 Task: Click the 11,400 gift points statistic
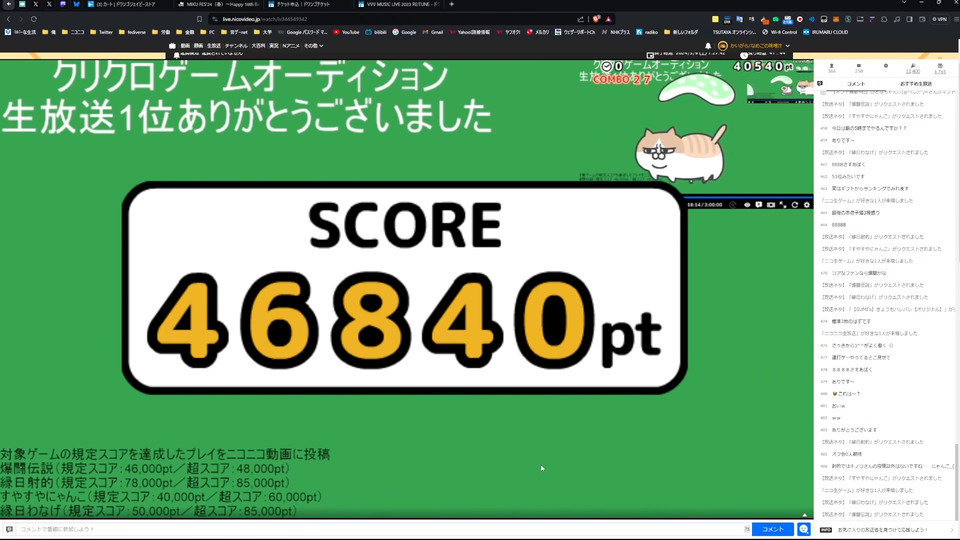[912, 68]
